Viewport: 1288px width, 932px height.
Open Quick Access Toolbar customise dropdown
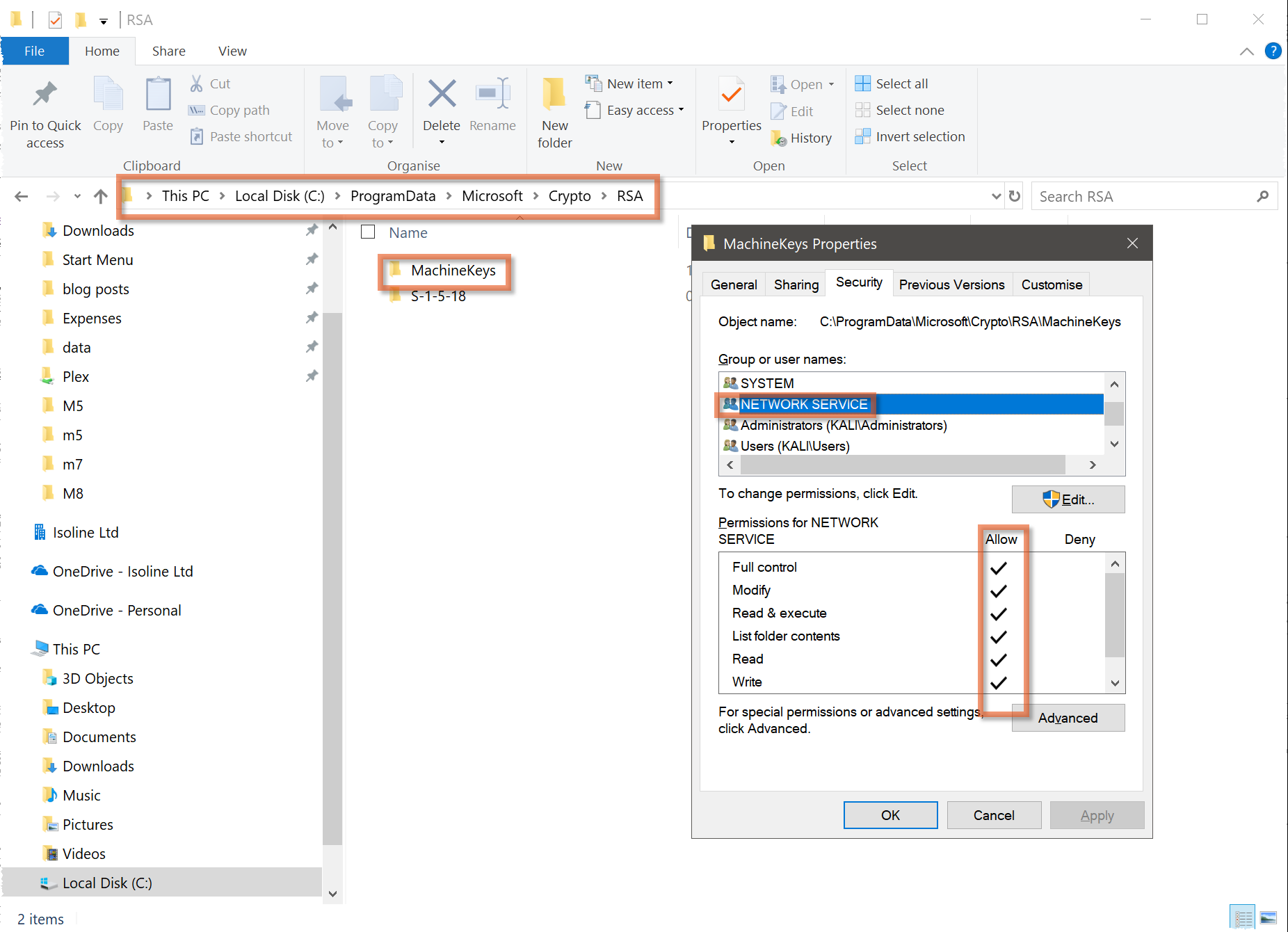coord(103,21)
